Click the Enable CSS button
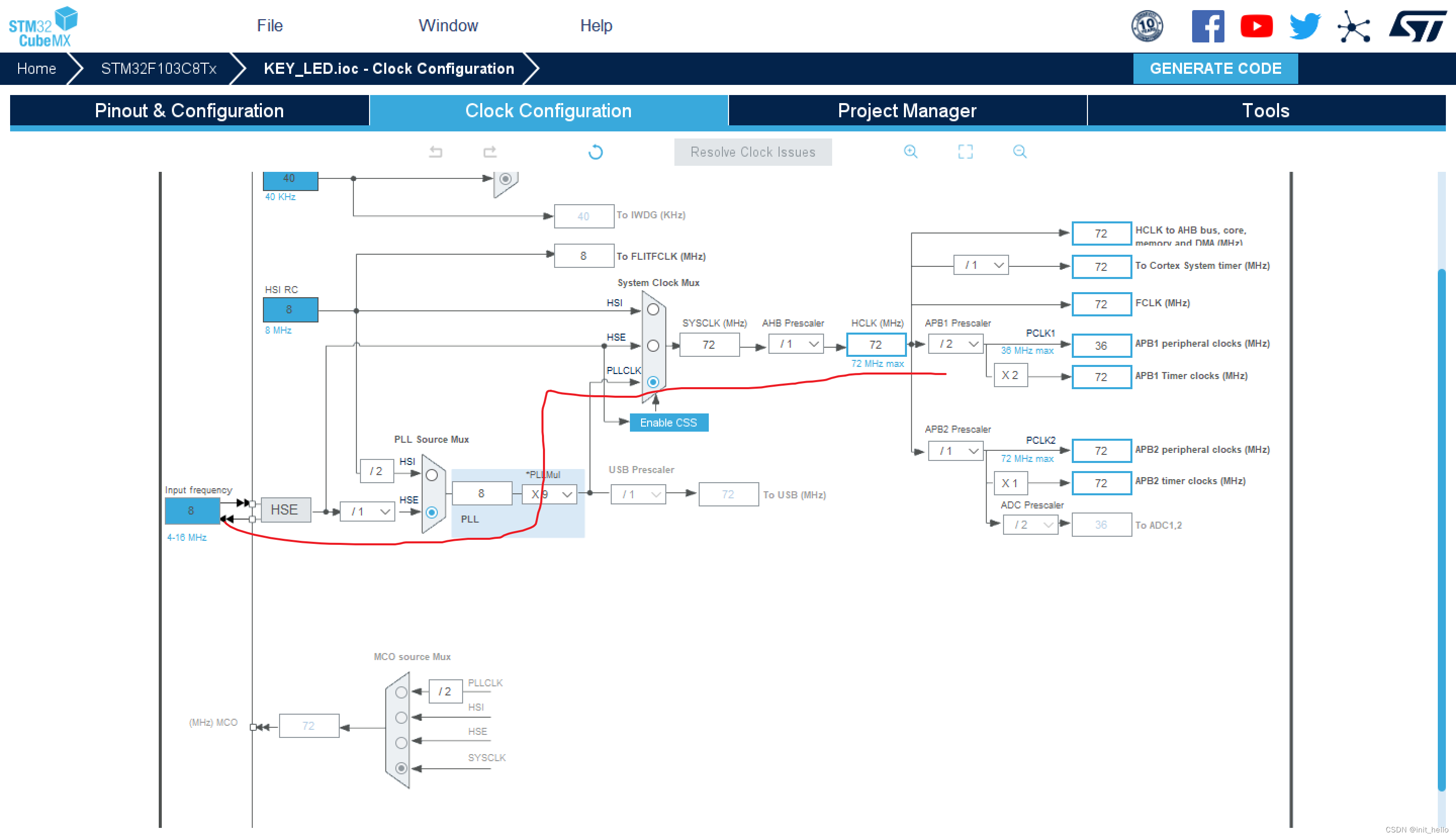 (668, 423)
